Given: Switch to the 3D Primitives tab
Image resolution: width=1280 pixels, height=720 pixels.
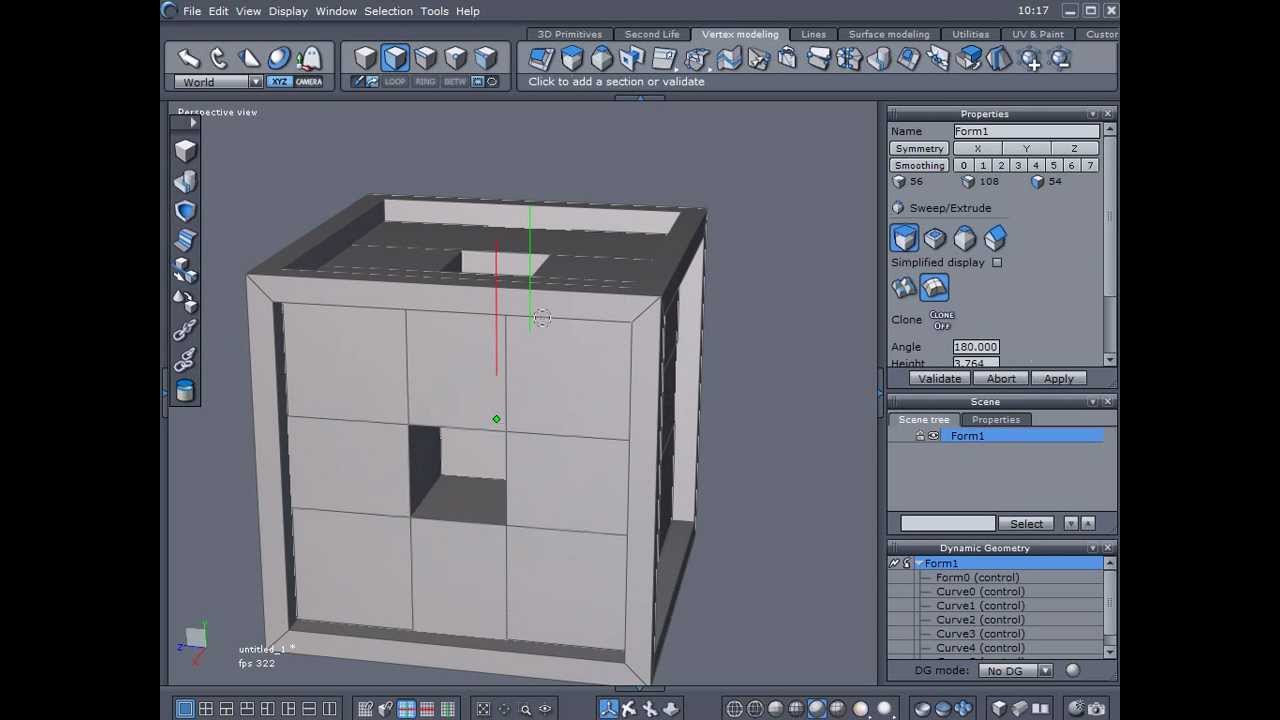Looking at the screenshot, I should 569,34.
